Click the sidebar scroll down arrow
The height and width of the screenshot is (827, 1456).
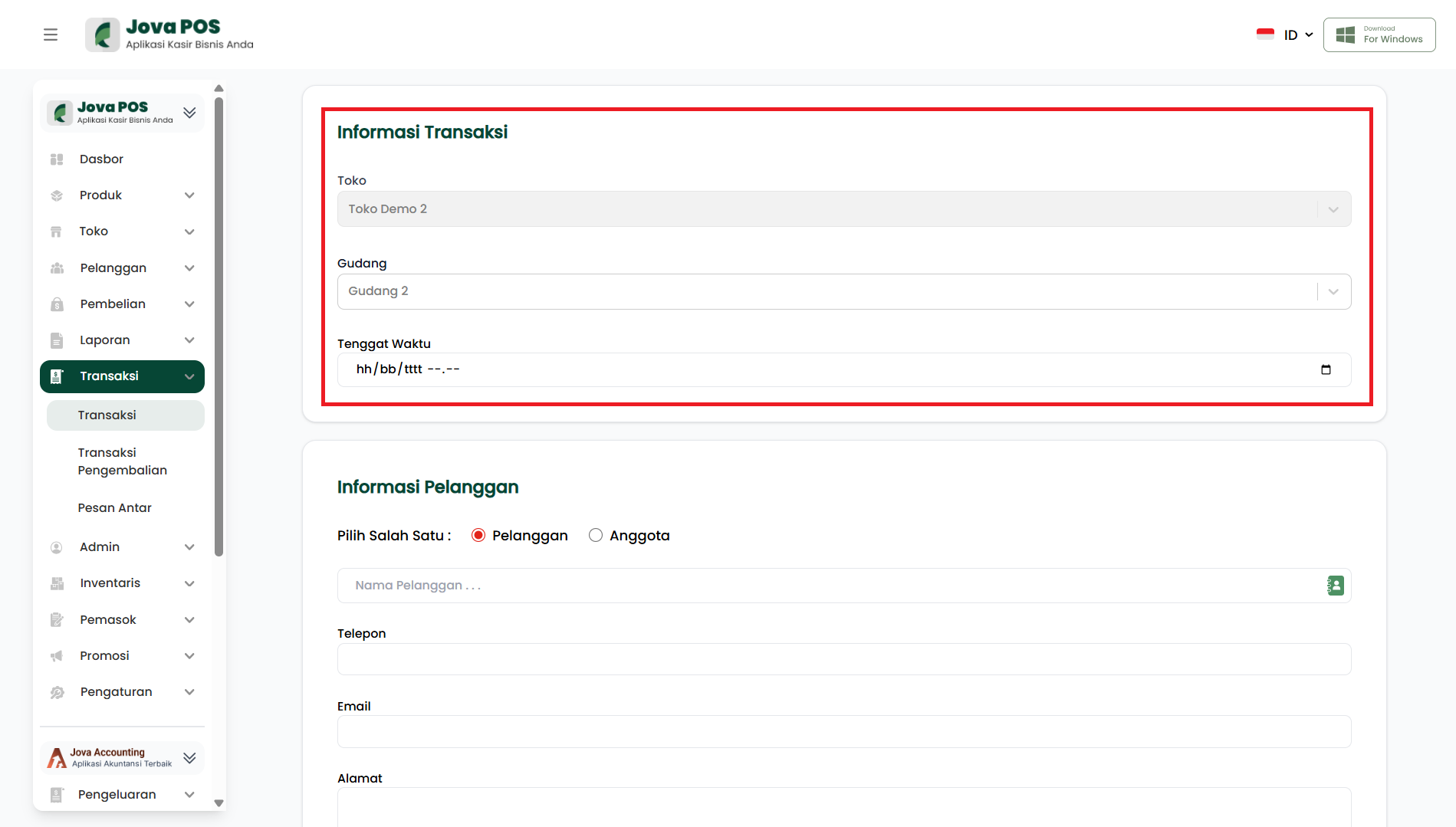pyautogui.click(x=219, y=803)
